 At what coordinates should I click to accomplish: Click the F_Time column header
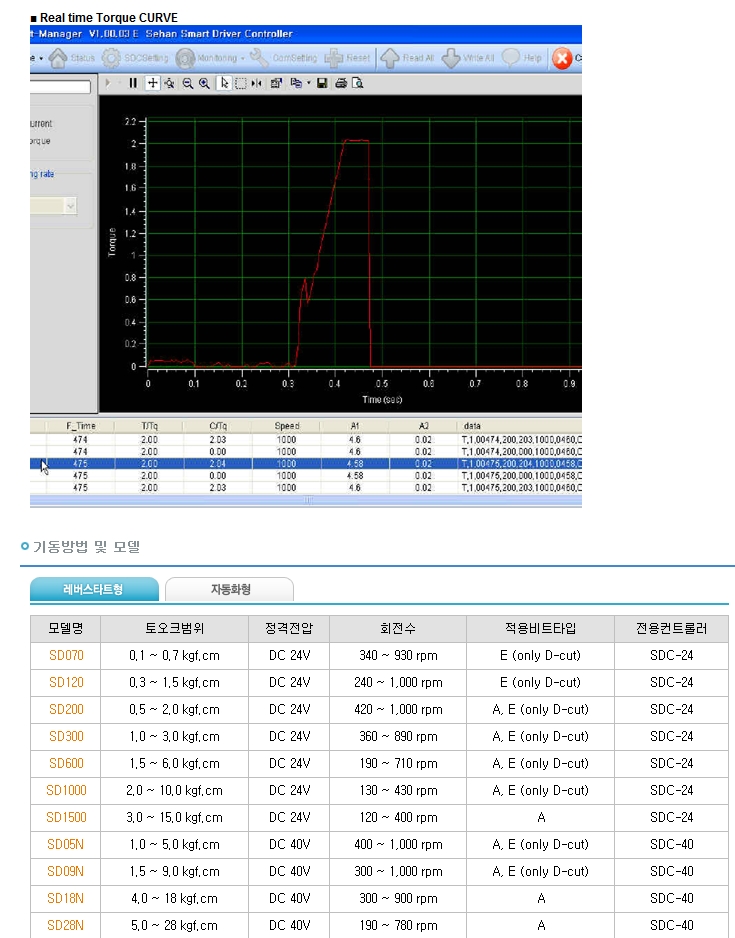pyautogui.click(x=81, y=425)
